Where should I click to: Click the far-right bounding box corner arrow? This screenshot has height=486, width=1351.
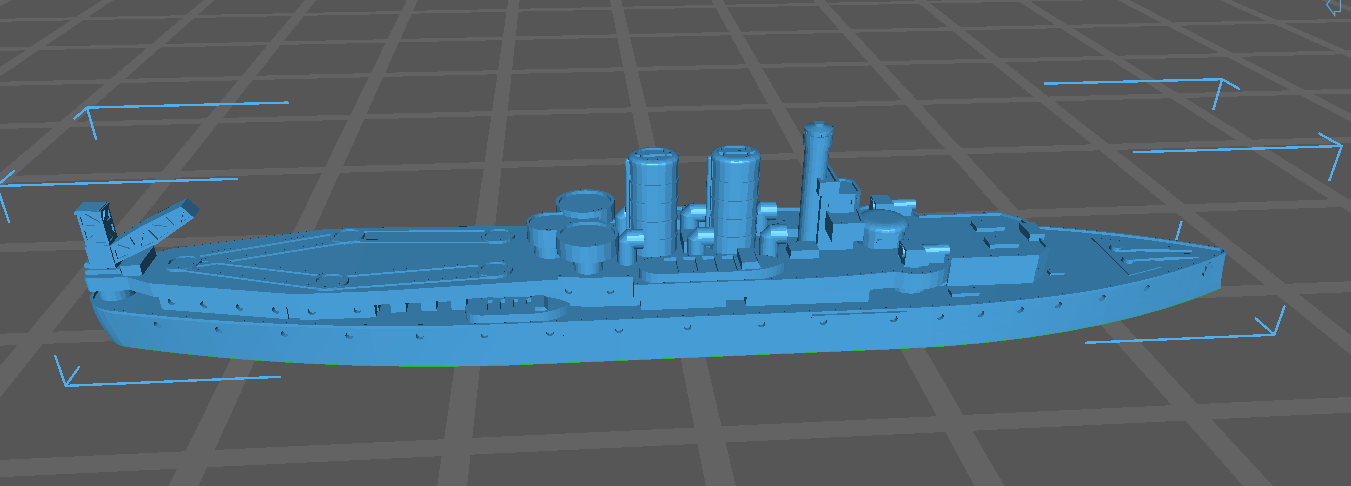[1336, 146]
